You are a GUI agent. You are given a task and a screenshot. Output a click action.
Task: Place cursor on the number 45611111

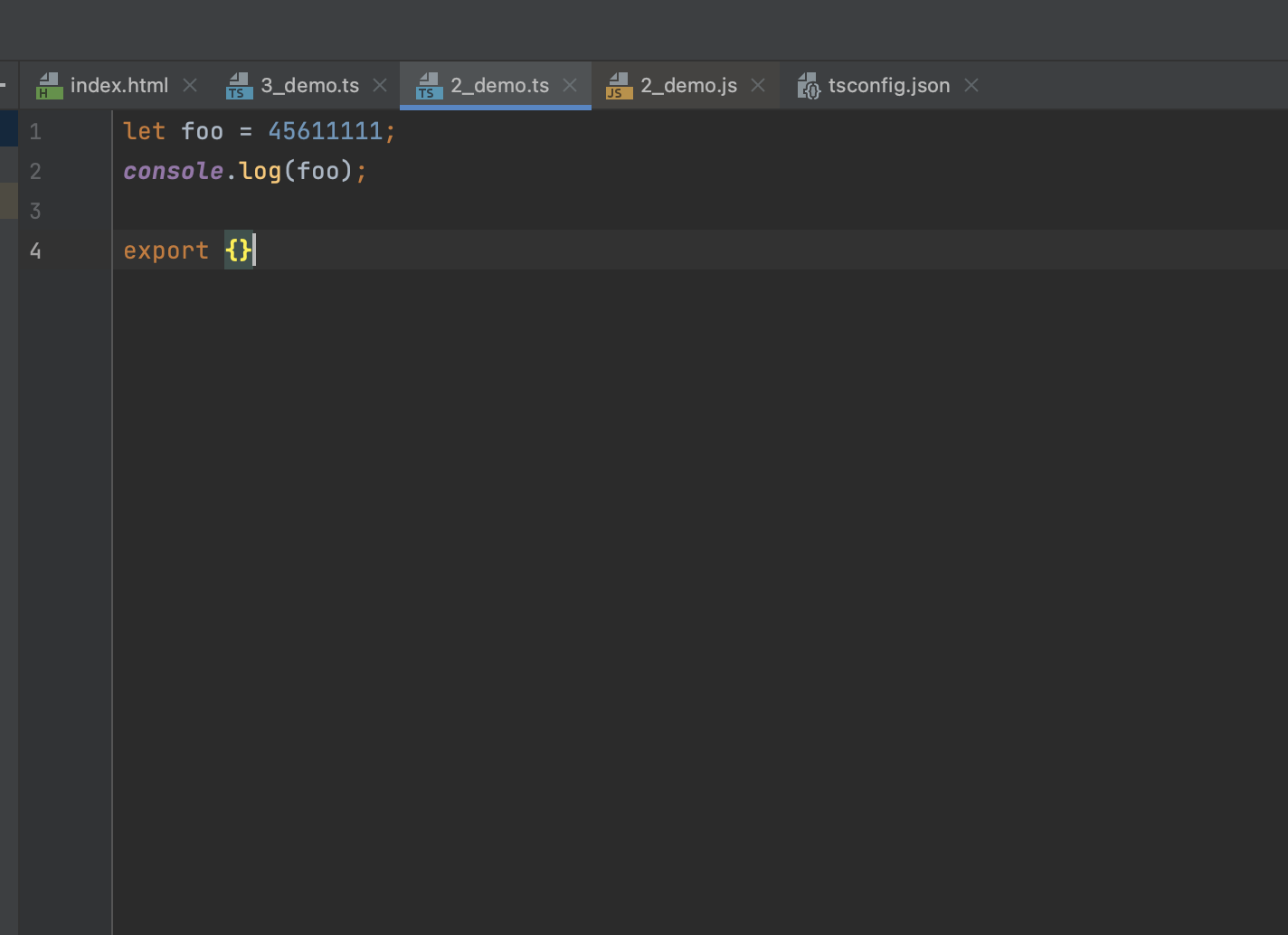pos(326,131)
